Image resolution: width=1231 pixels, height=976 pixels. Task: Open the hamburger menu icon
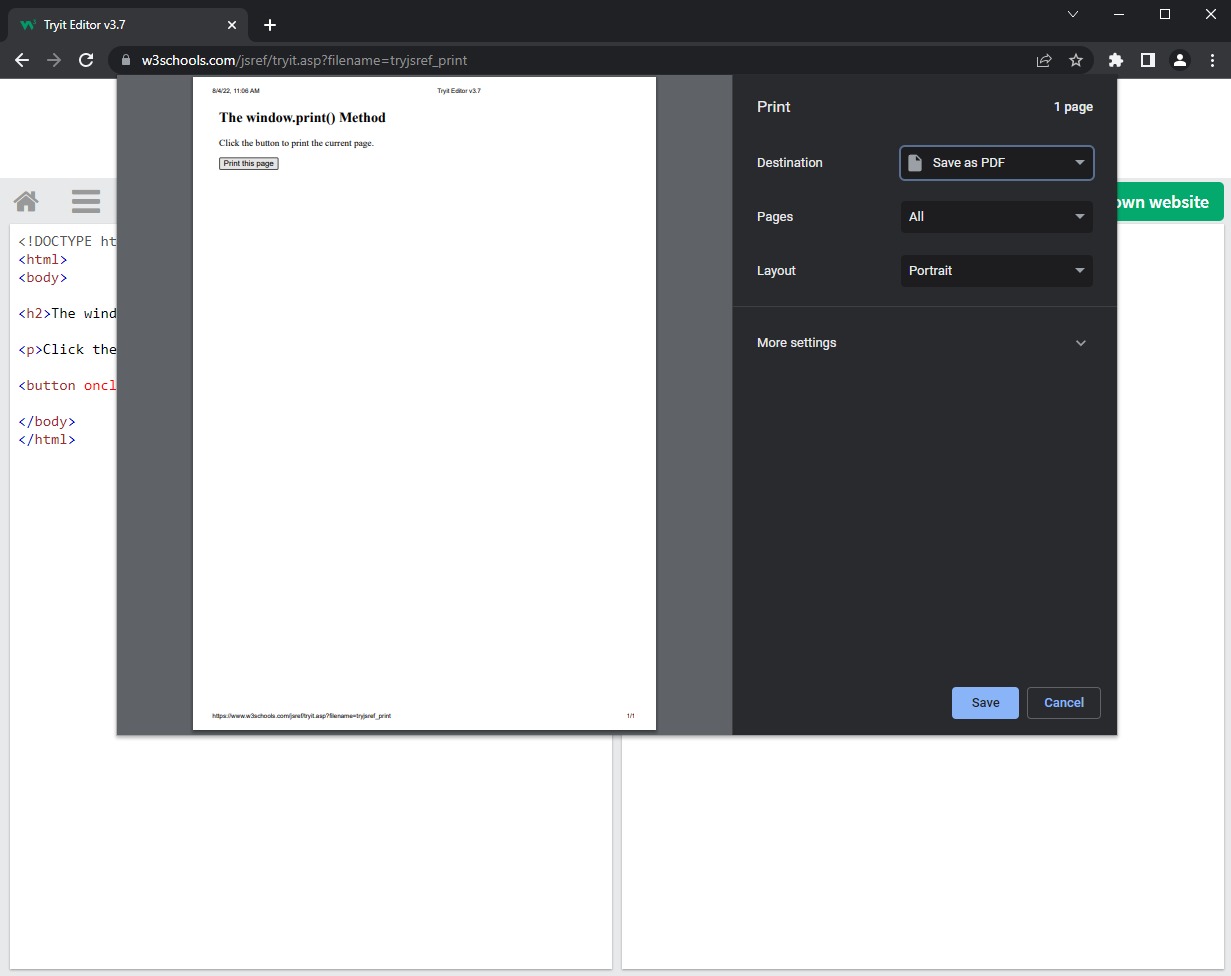86,202
